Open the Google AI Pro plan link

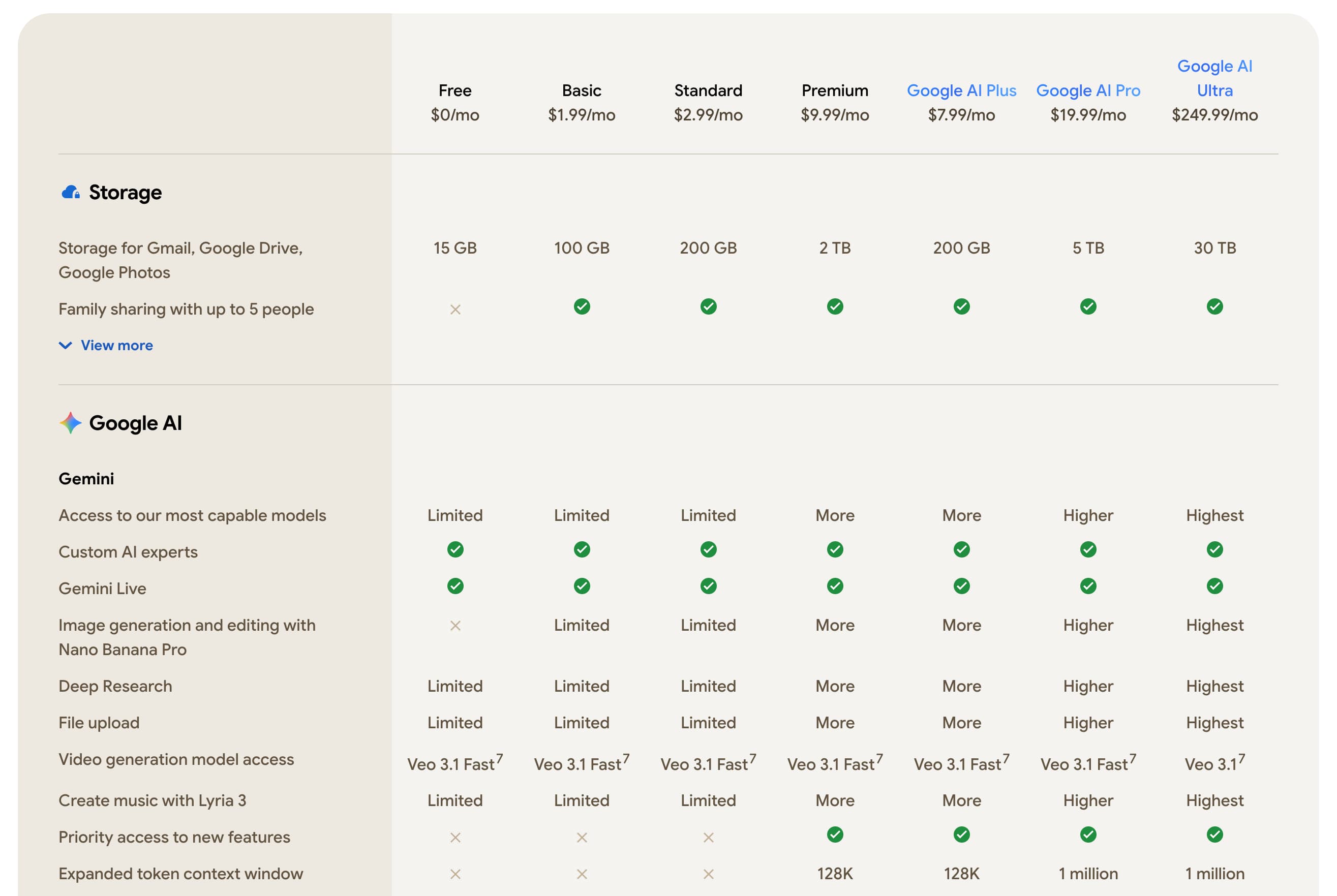(1088, 91)
